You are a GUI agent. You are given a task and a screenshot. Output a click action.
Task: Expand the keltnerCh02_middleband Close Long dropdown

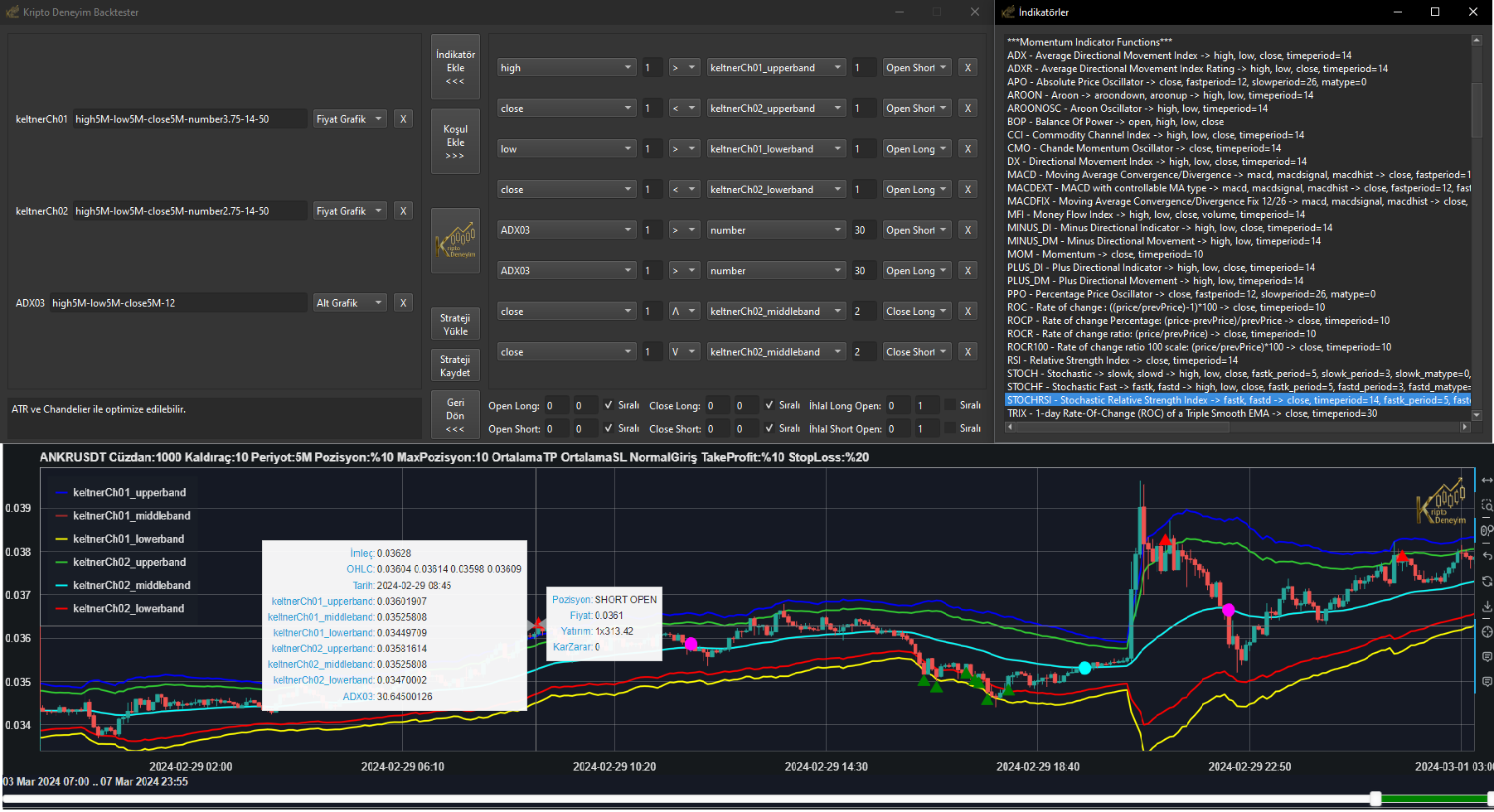point(775,312)
